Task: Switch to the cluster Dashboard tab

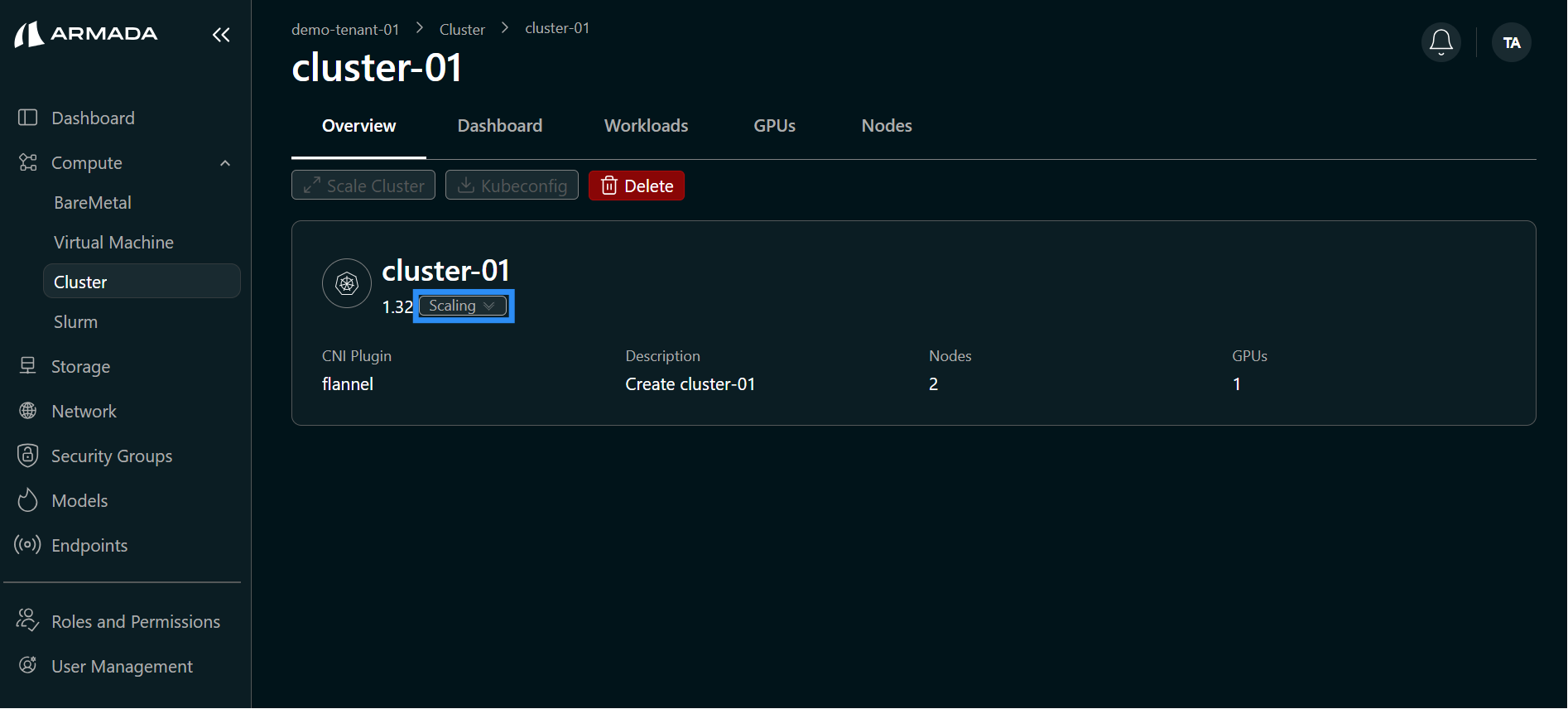Action: coord(500,126)
